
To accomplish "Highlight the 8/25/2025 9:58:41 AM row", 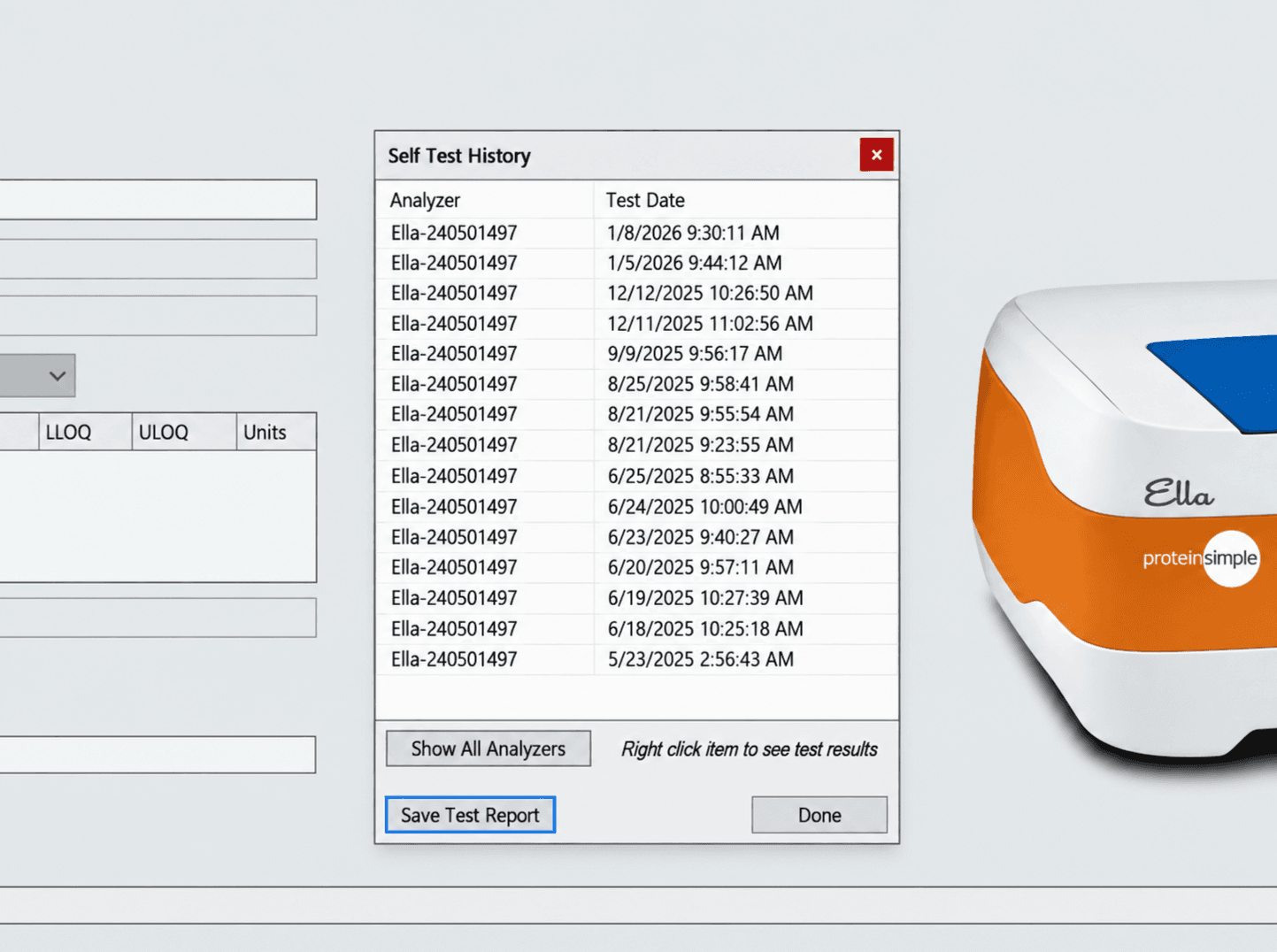I will (637, 384).
